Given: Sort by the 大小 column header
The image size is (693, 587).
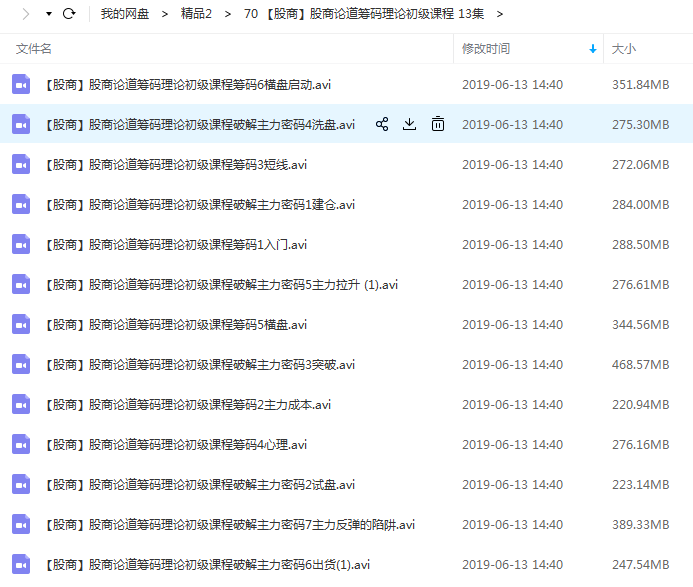Looking at the screenshot, I should pos(623,49).
